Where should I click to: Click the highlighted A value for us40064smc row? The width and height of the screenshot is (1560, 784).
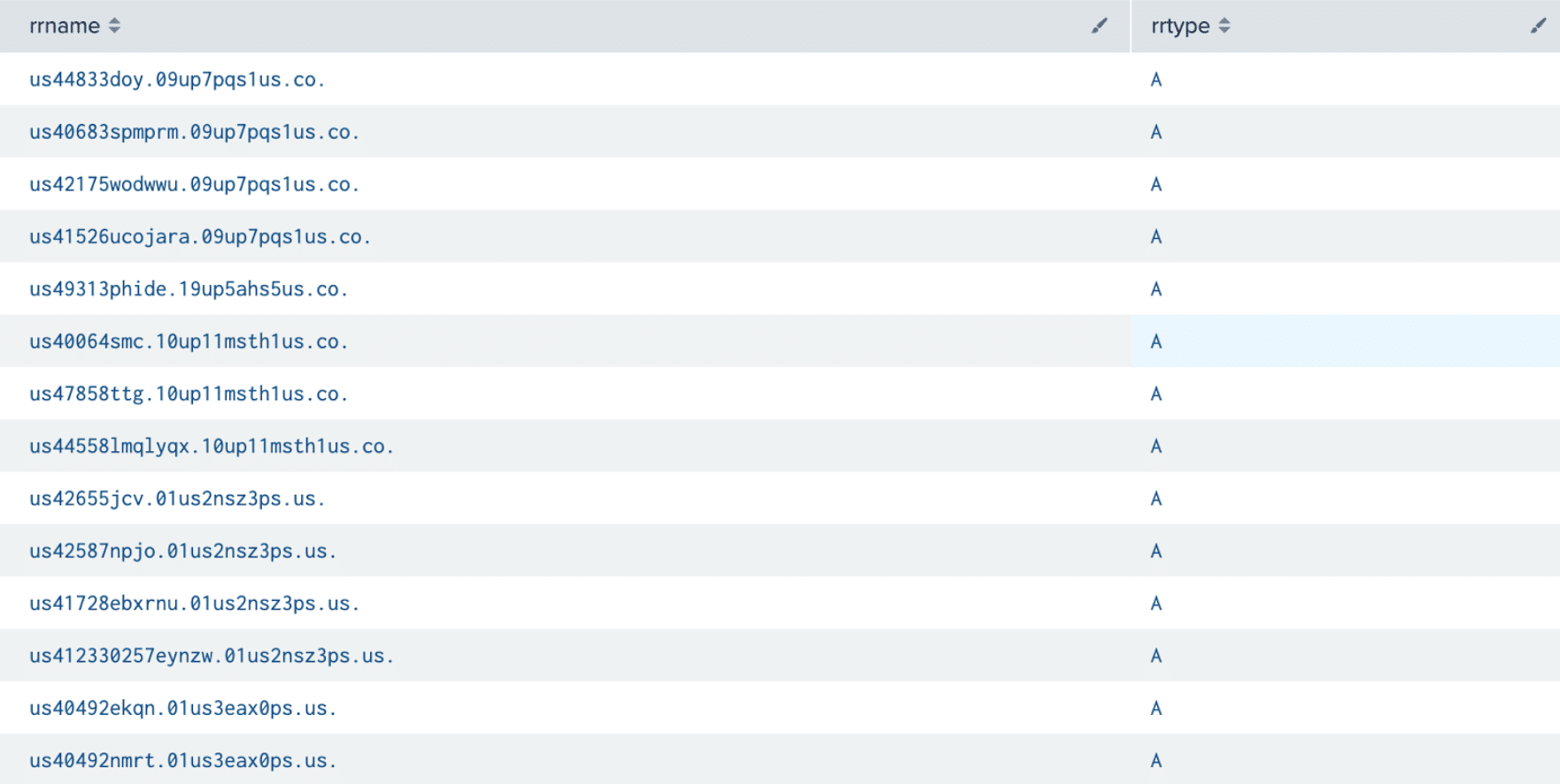pos(1155,342)
